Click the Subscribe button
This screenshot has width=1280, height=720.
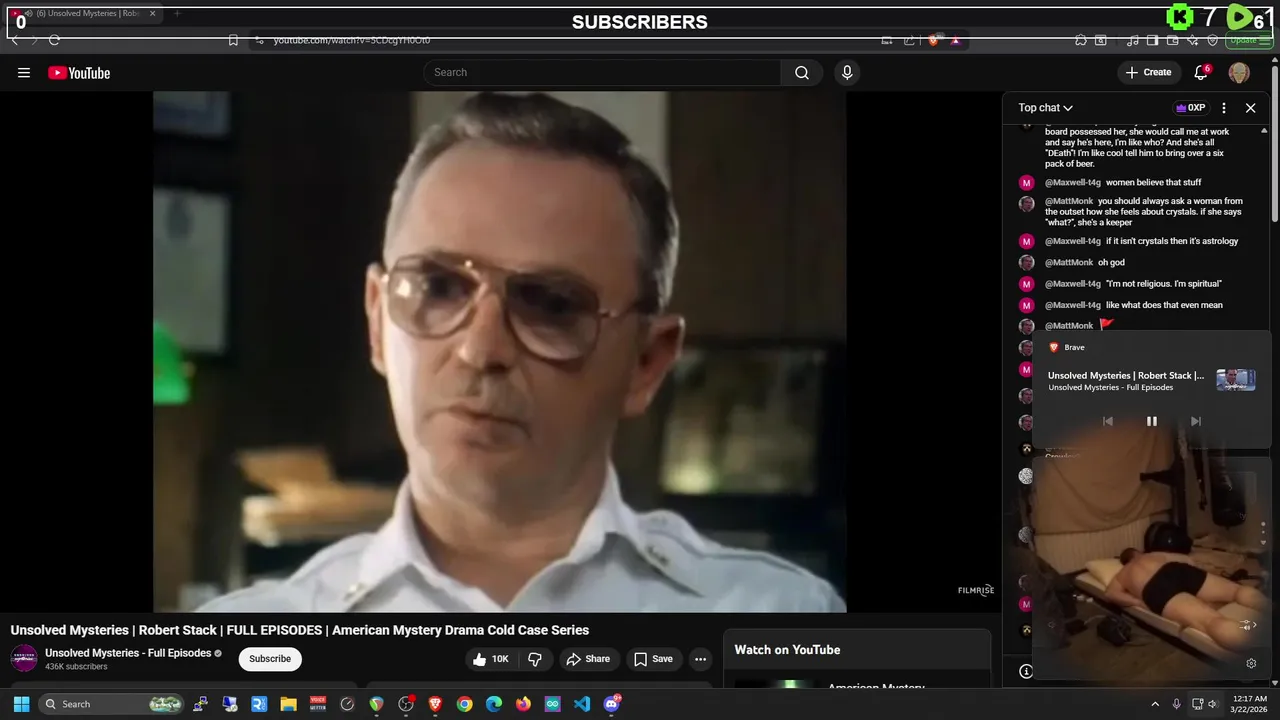[x=270, y=659]
